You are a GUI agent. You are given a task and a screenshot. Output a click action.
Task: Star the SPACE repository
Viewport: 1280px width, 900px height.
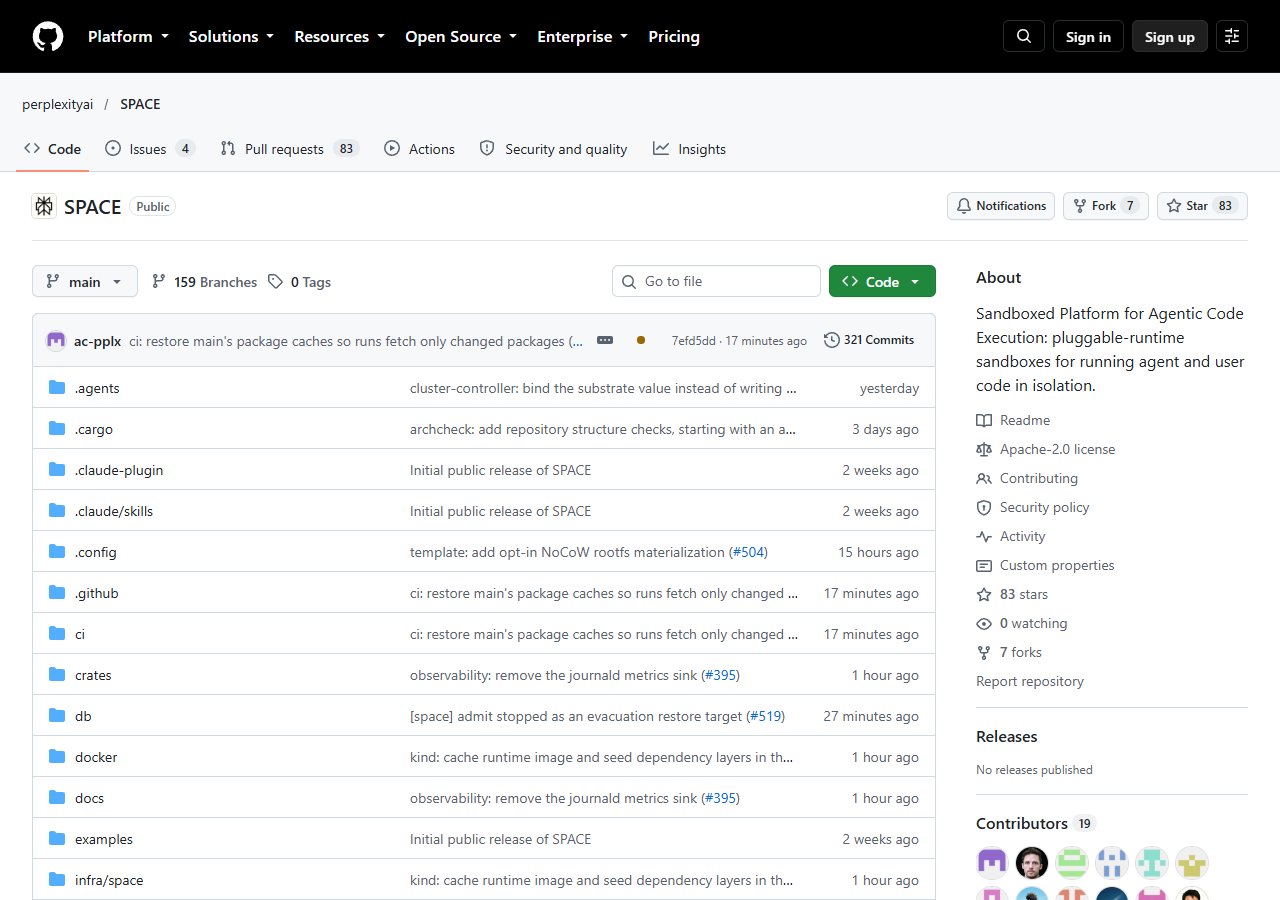click(x=1203, y=206)
